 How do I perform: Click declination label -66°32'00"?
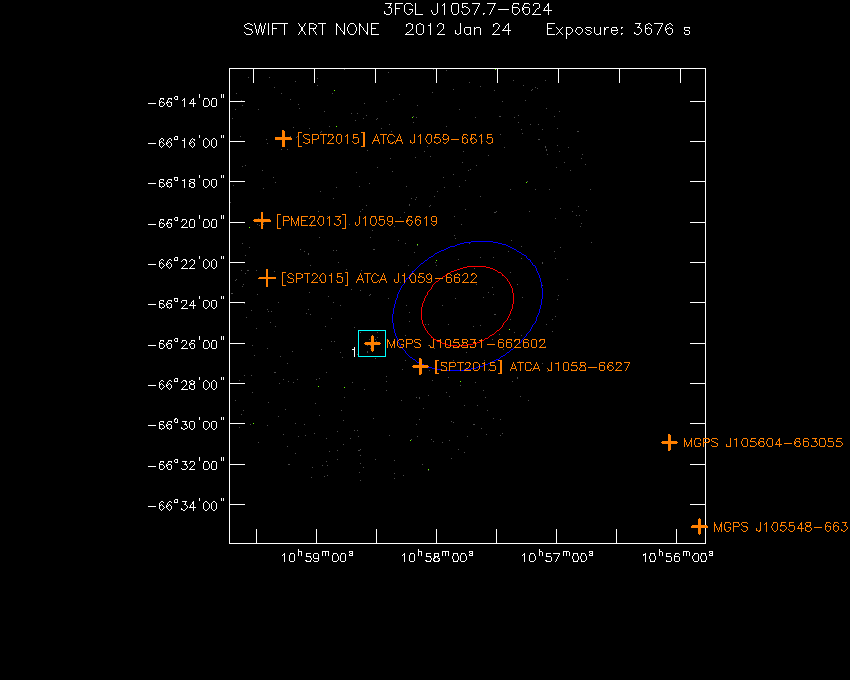(x=186, y=465)
